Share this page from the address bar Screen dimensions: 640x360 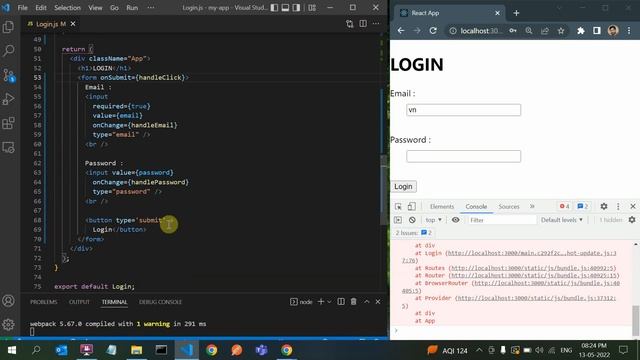coord(545,31)
